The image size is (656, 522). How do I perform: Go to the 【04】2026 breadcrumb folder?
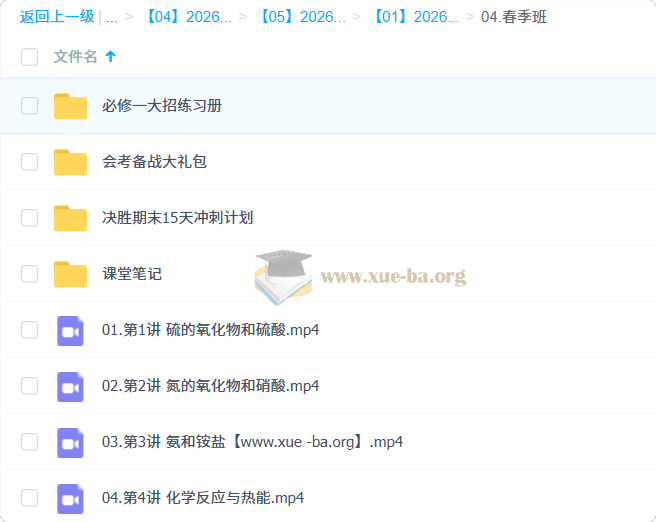(x=188, y=17)
